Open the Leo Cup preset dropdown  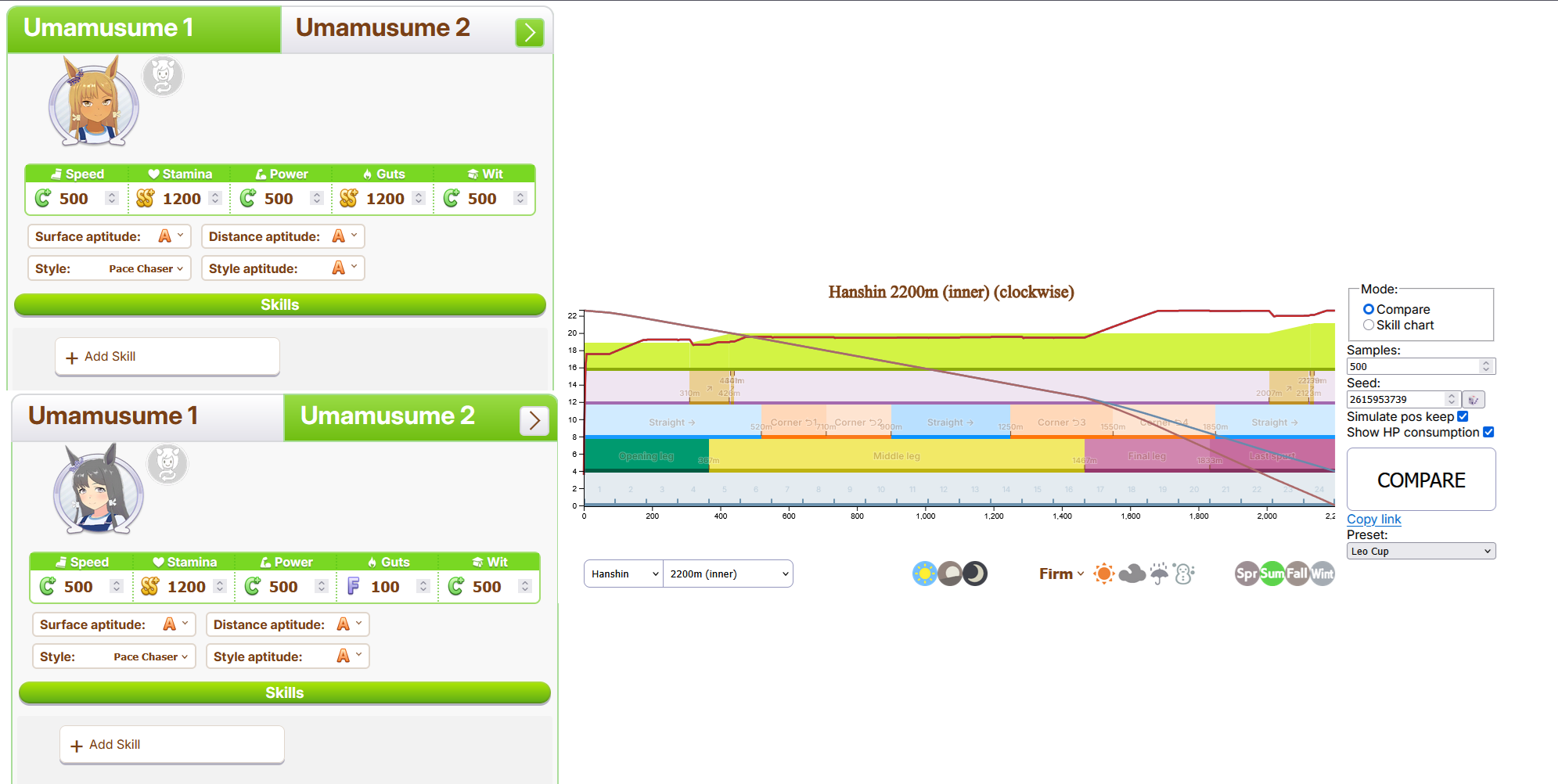(x=1421, y=551)
